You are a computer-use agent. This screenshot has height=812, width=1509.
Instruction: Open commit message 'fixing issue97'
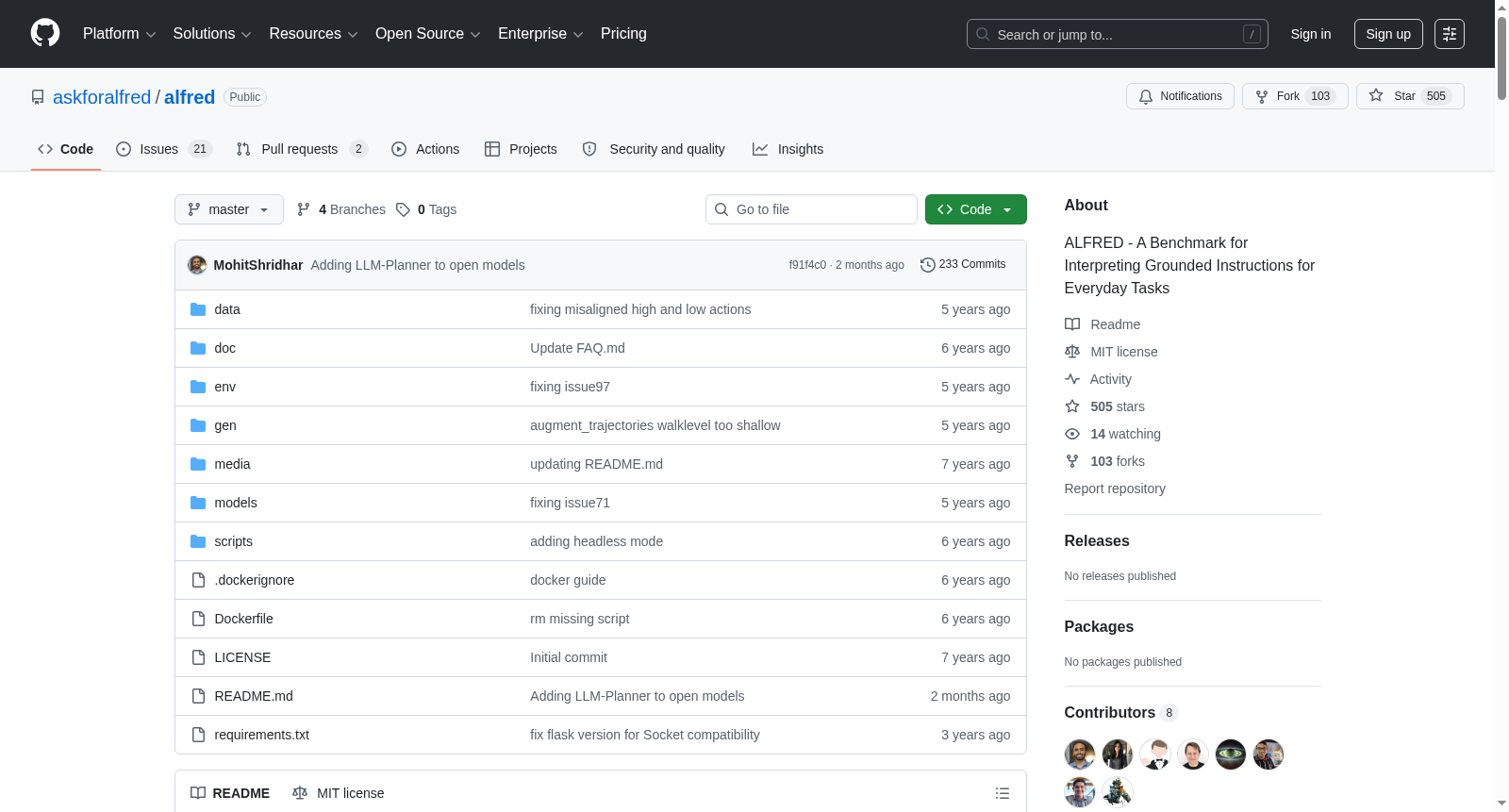point(570,387)
